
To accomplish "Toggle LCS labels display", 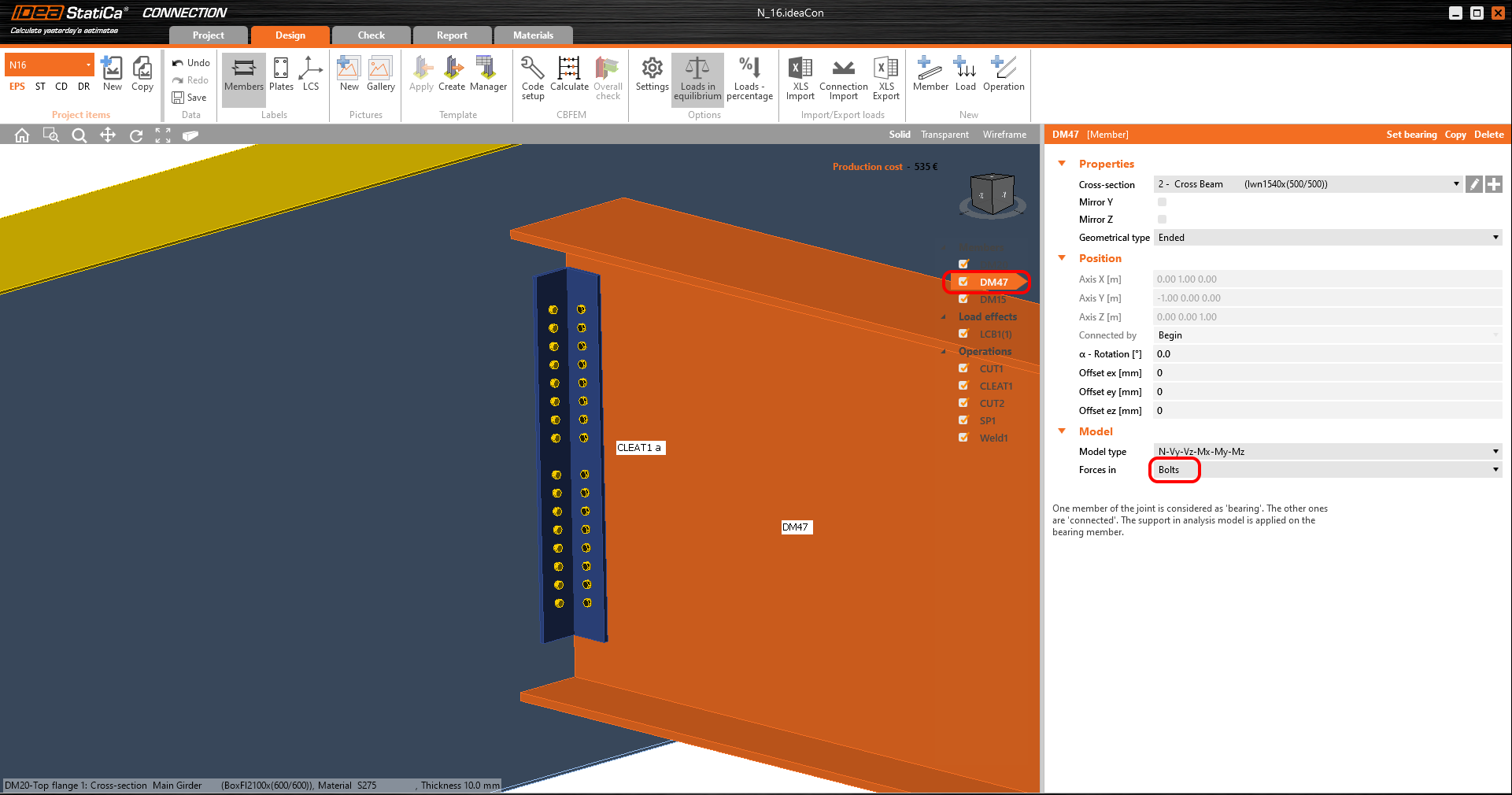I will click(x=311, y=75).
